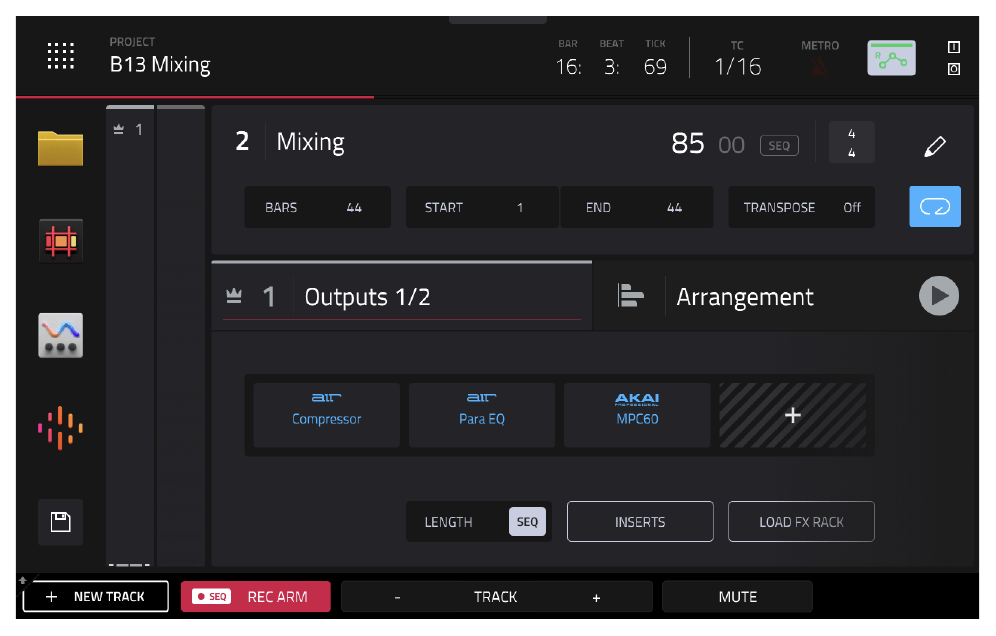Click the crown icon beside Outputs 1/2
Viewport: 996px width, 636px height.
click(x=234, y=295)
